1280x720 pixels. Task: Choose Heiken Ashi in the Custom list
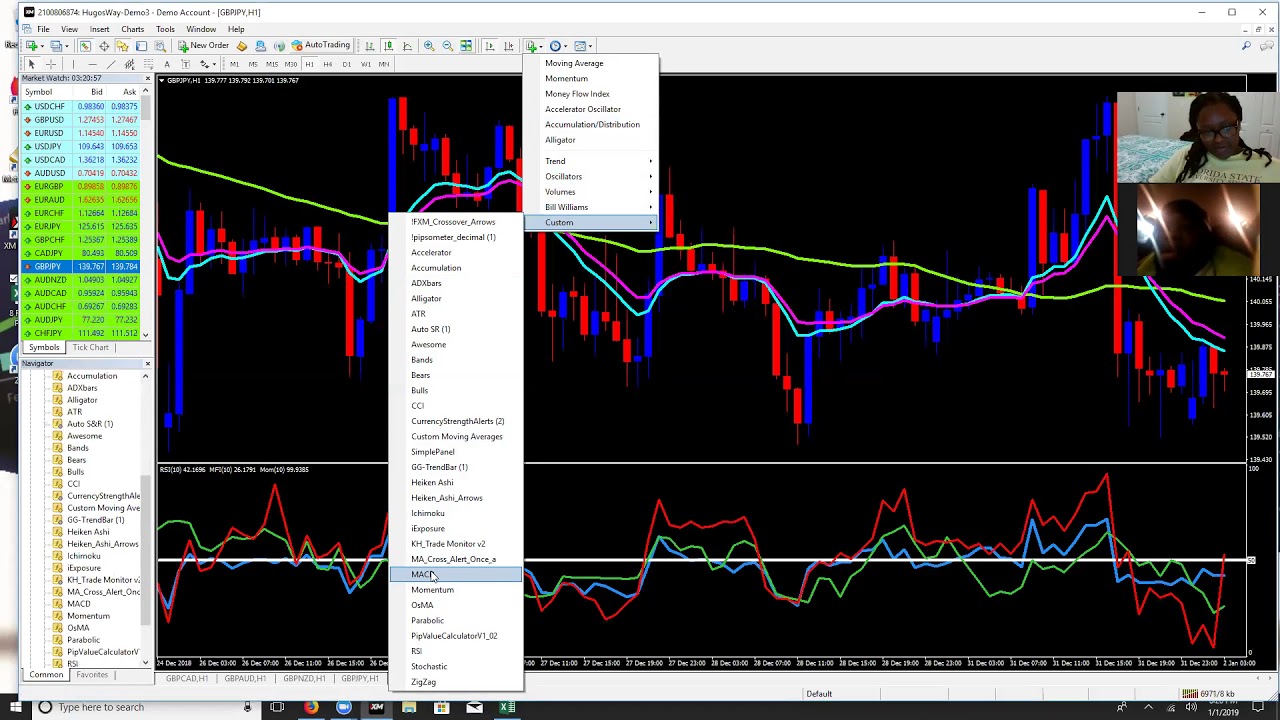coord(455,483)
